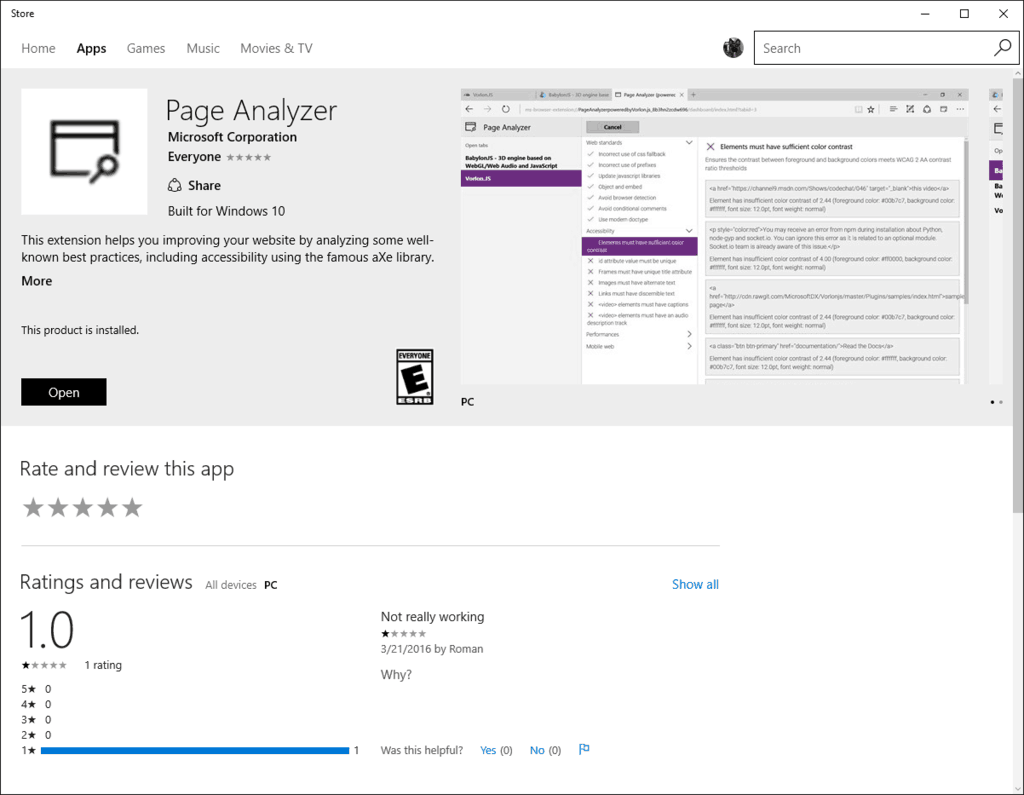Report the review with the flag icon
The image size is (1024, 795).
(x=584, y=749)
